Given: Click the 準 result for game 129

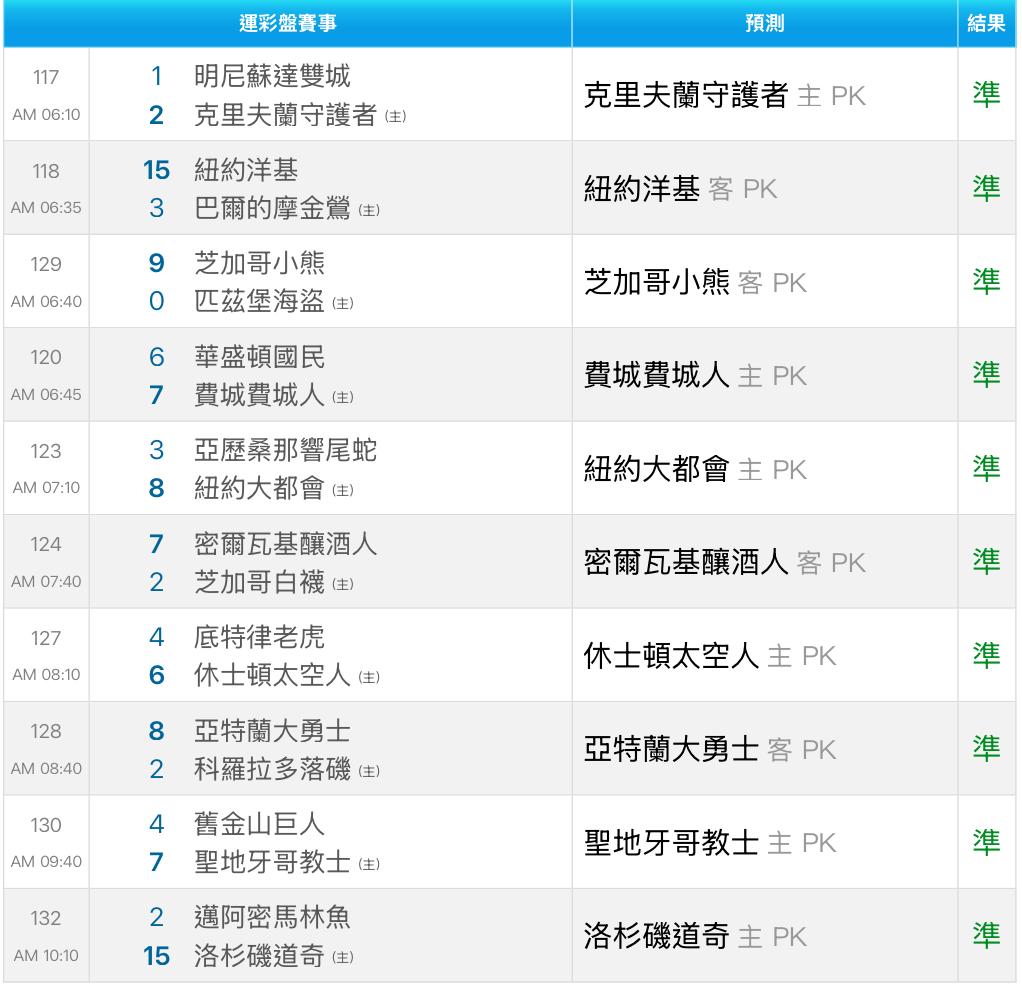Looking at the screenshot, I should click(x=986, y=281).
